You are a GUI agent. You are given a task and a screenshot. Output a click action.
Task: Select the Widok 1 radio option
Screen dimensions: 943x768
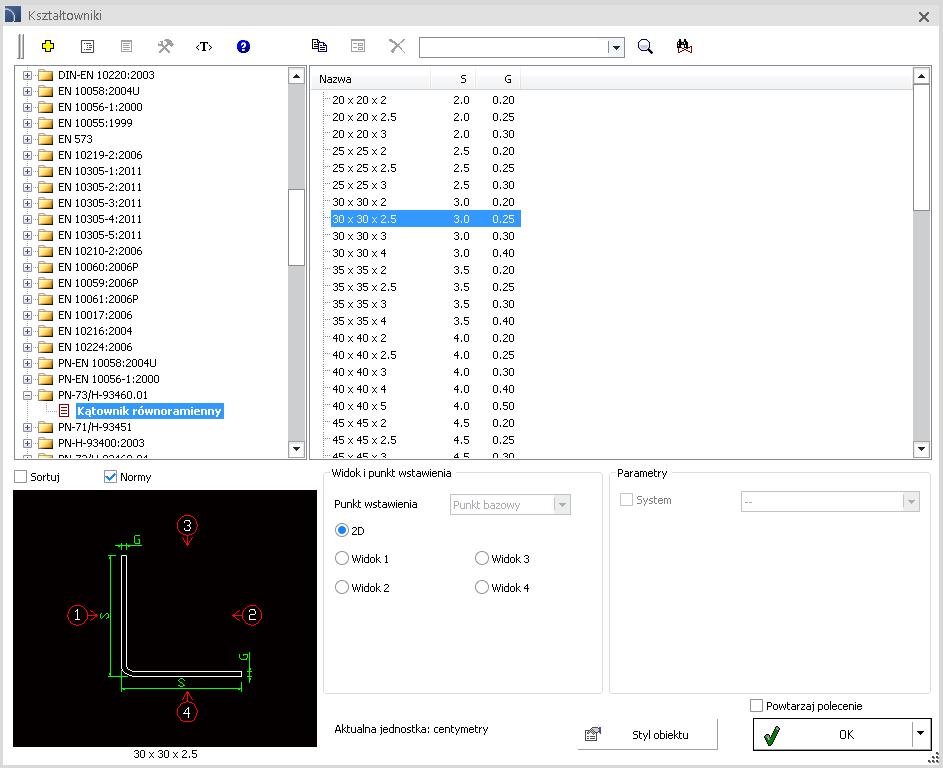coord(342,558)
